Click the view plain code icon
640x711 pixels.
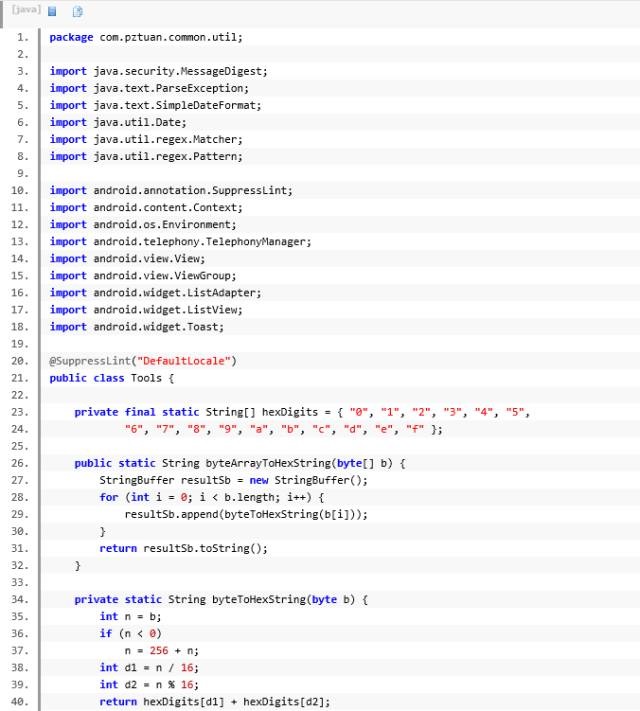(52, 11)
